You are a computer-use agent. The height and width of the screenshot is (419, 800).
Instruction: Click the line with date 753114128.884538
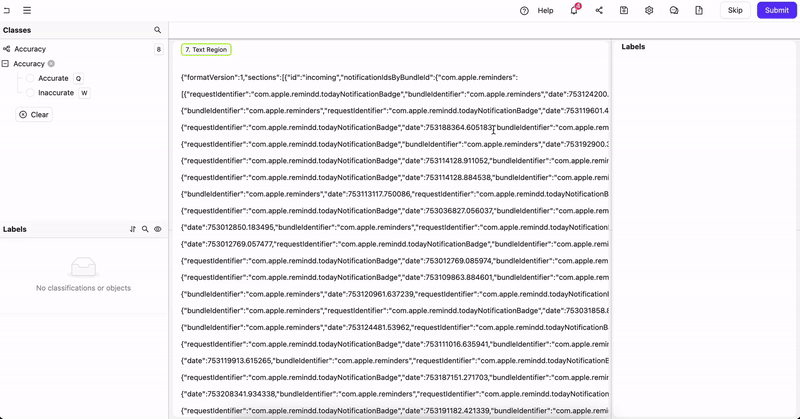(x=395, y=178)
